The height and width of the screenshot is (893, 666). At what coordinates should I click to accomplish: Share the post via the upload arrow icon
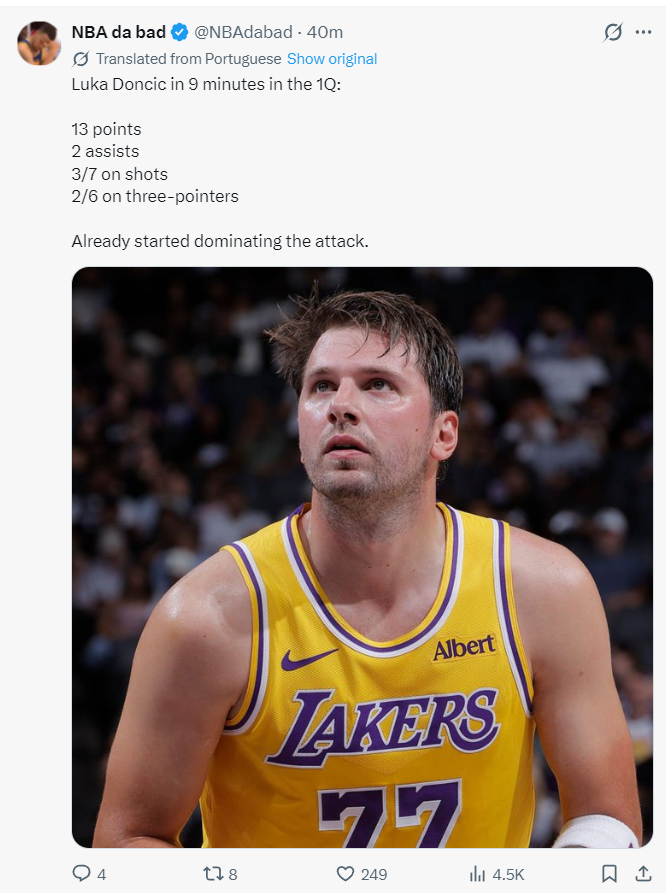coord(643,872)
